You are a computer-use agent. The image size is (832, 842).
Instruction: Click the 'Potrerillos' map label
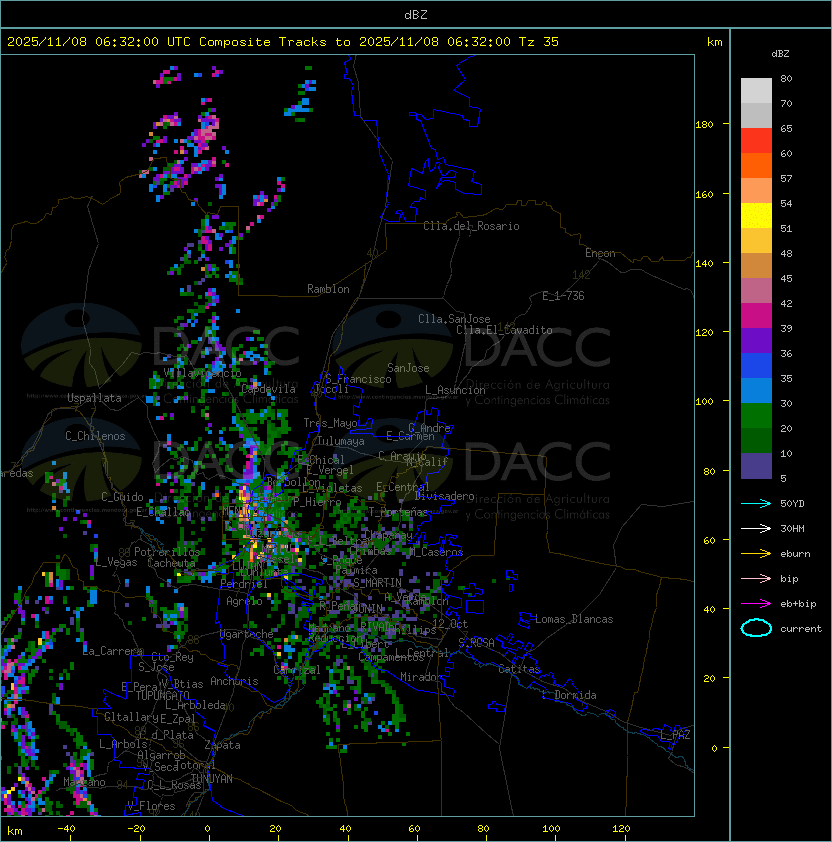coord(167,551)
